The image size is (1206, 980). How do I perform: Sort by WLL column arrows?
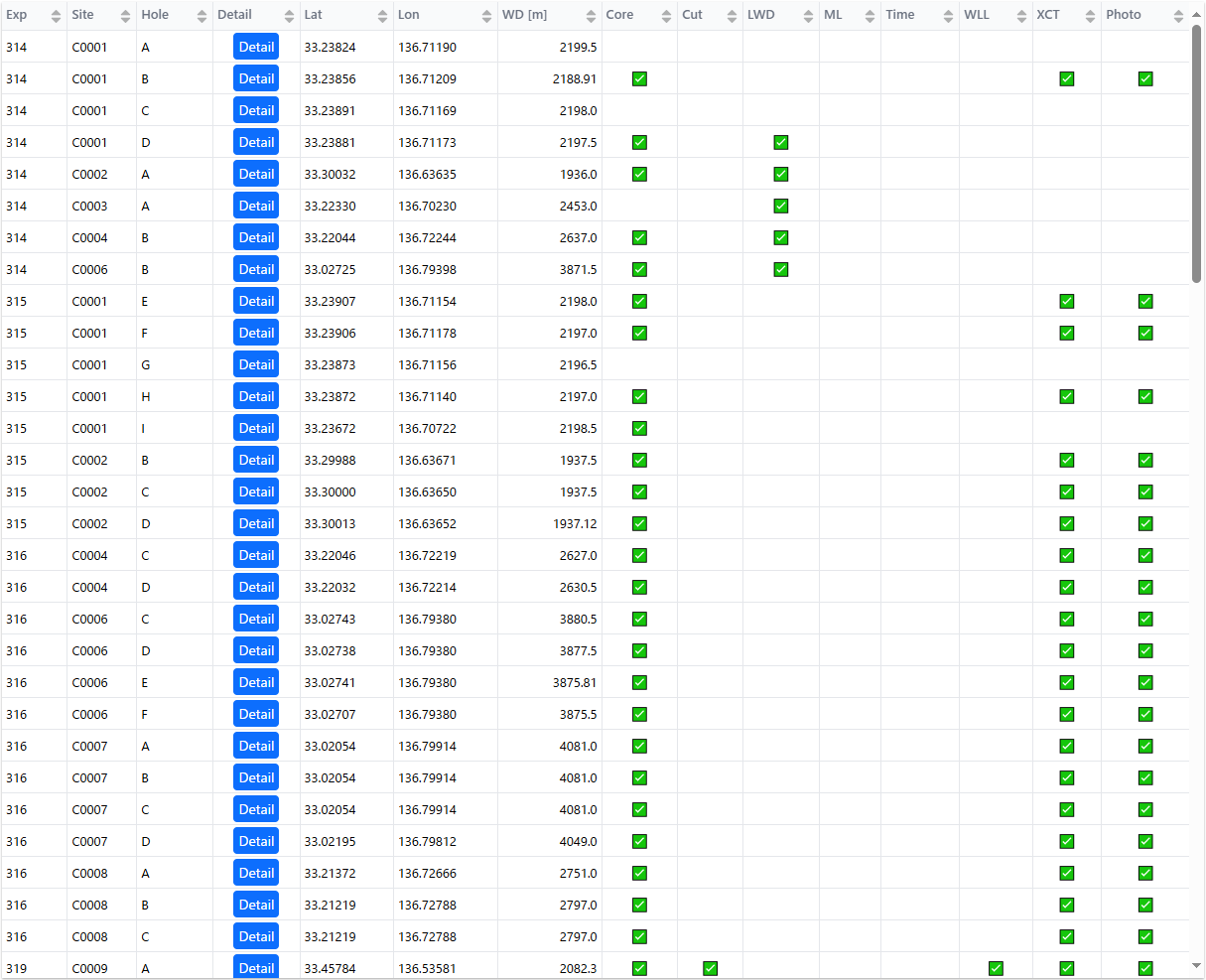tap(1021, 16)
